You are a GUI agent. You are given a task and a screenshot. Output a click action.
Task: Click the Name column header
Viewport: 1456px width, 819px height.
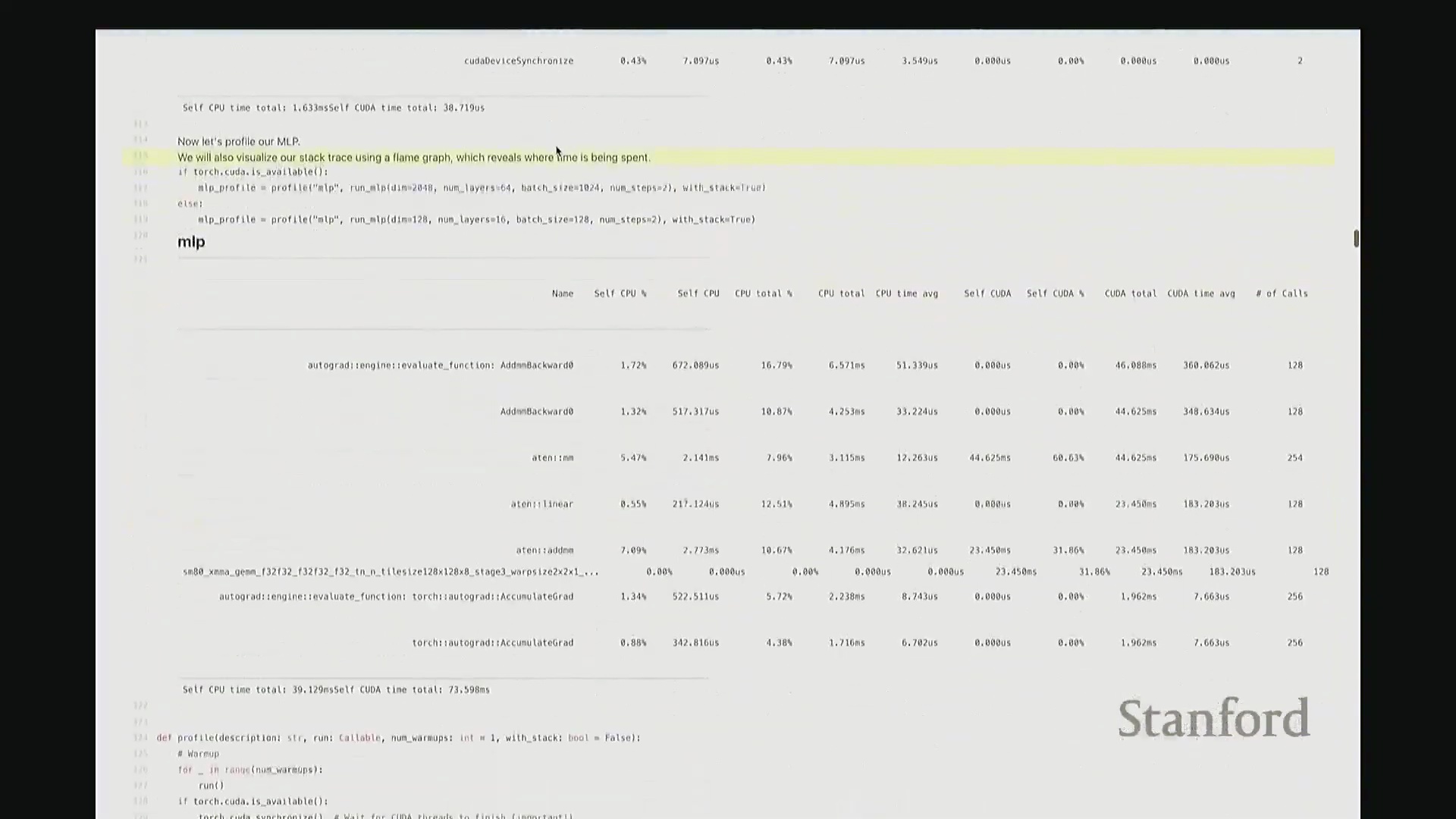562,293
